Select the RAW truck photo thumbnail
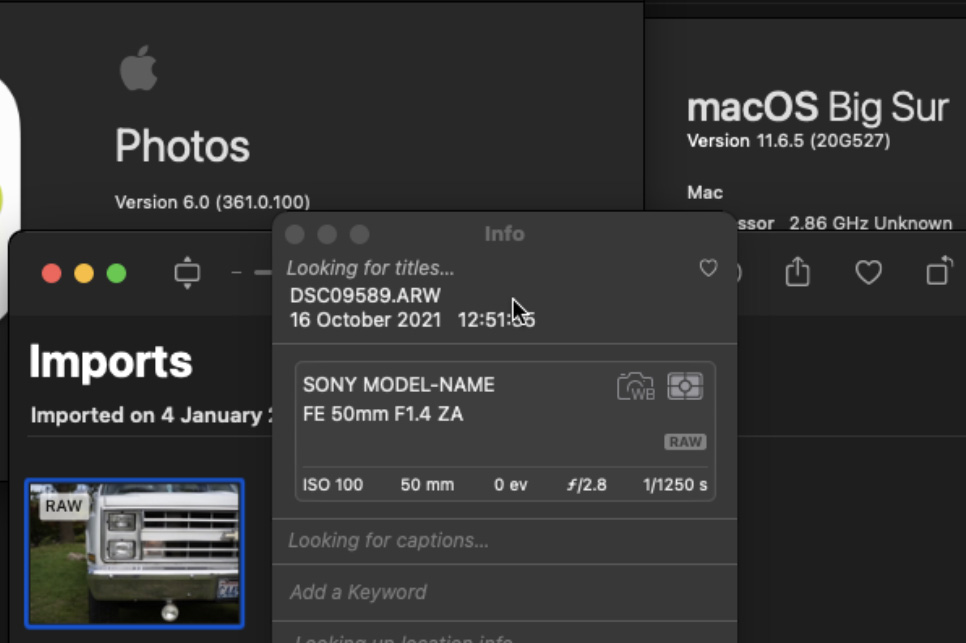The image size is (966, 643). coord(134,553)
